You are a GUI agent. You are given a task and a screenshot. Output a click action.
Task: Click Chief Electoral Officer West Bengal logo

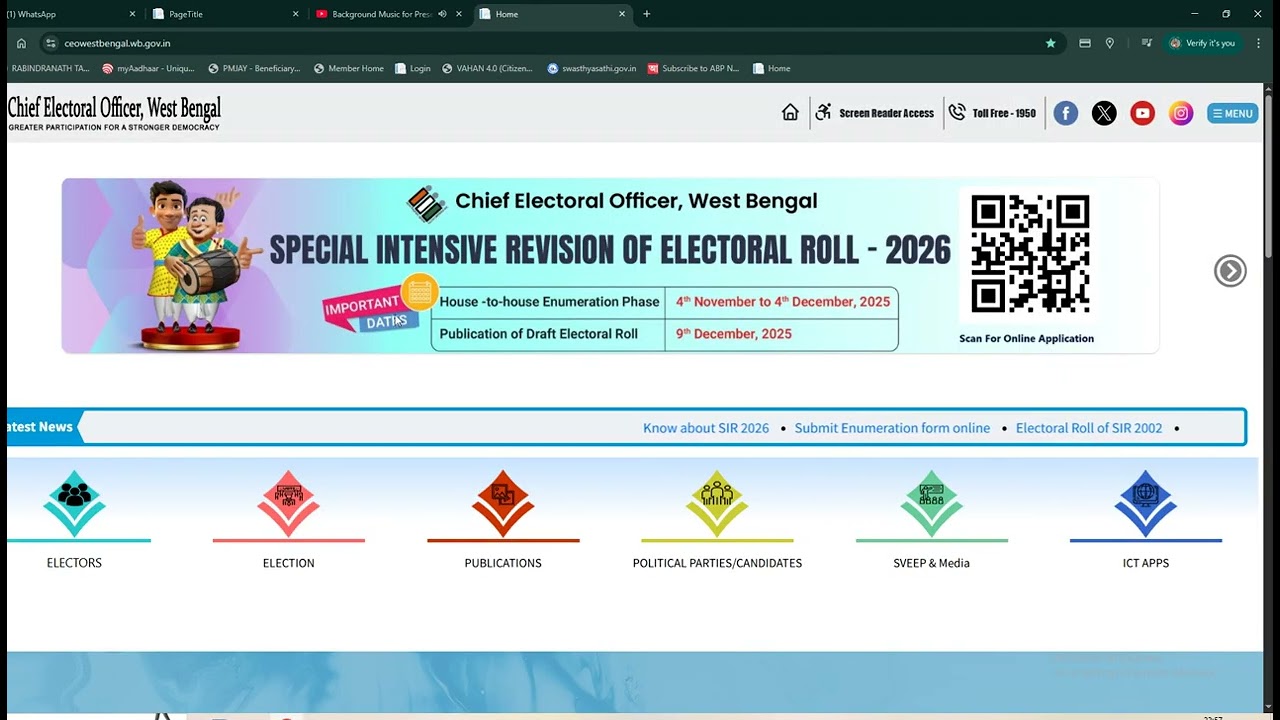tap(114, 113)
